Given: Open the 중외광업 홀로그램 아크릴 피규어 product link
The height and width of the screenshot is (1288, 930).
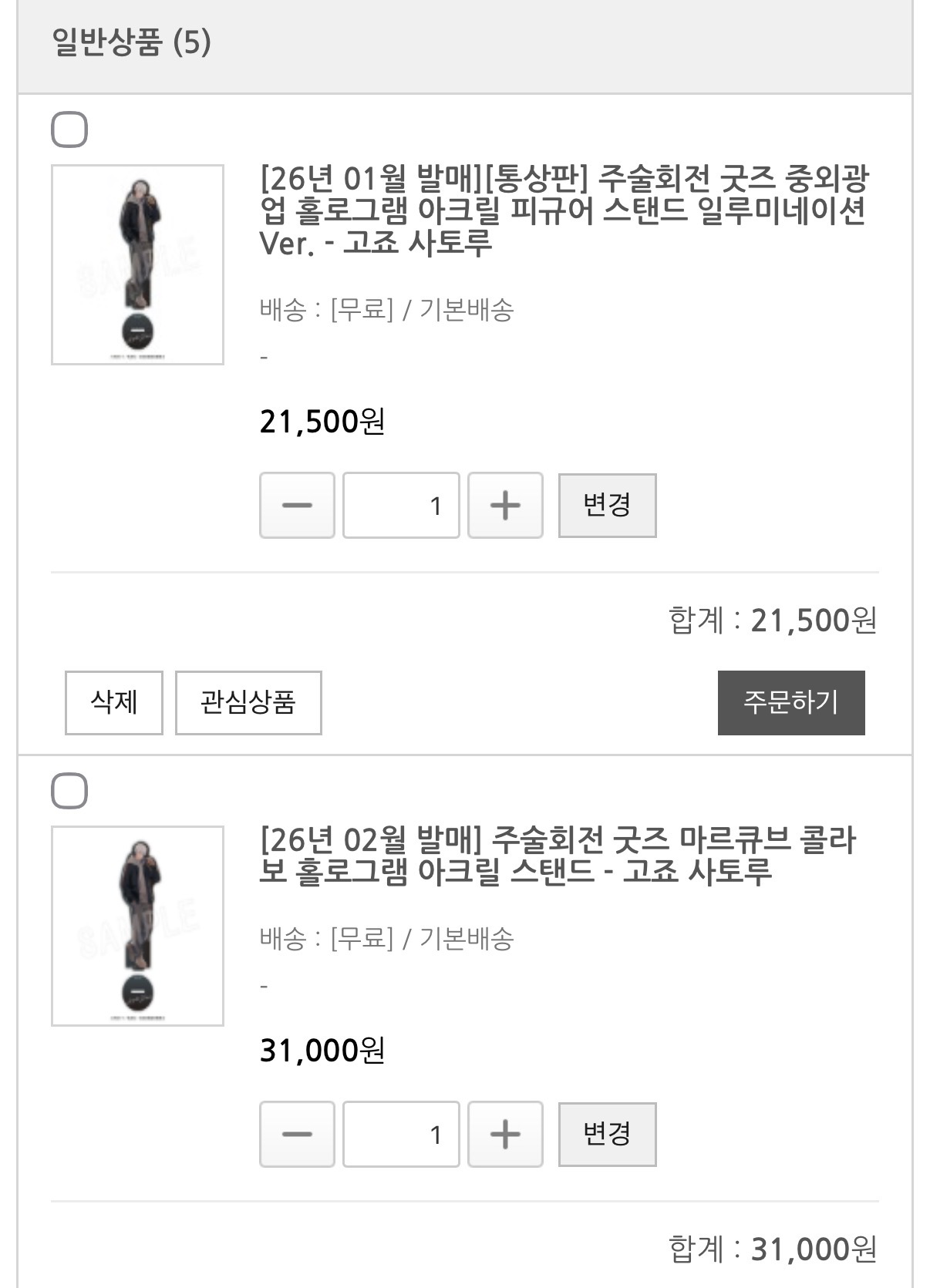Looking at the screenshot, I should pos(564,210).
